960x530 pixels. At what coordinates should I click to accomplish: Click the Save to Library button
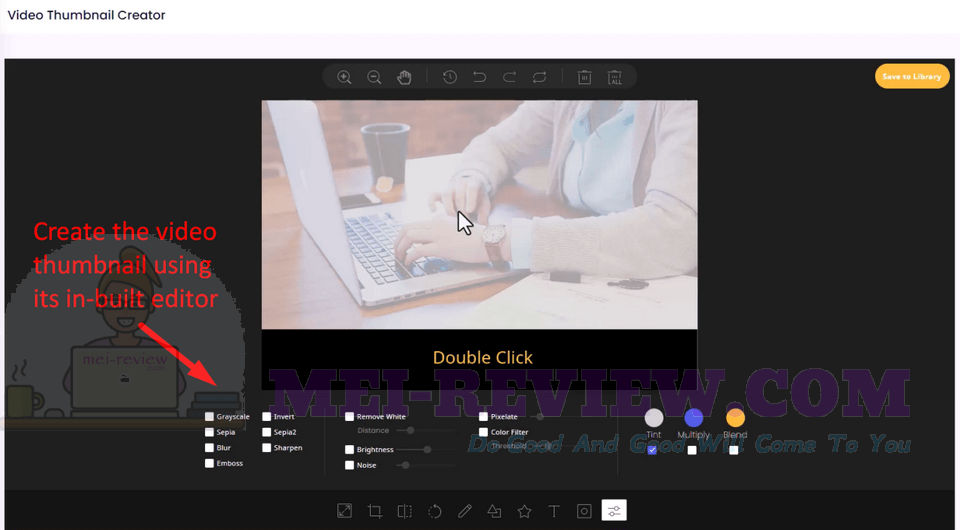[x=912, y=77]
